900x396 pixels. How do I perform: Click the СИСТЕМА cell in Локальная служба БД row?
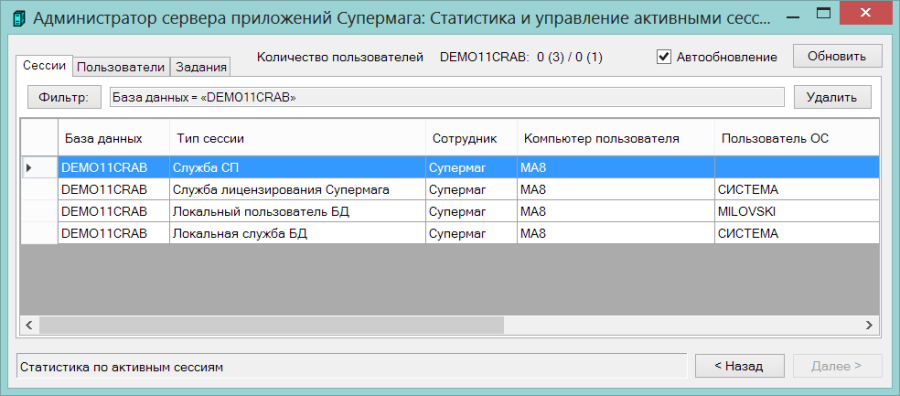pyautogui.click(x=797, y=233)
